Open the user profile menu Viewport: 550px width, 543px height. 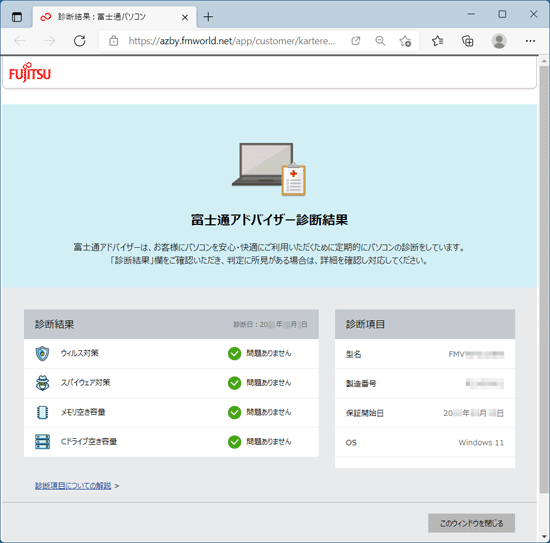[x=499, y=41]
